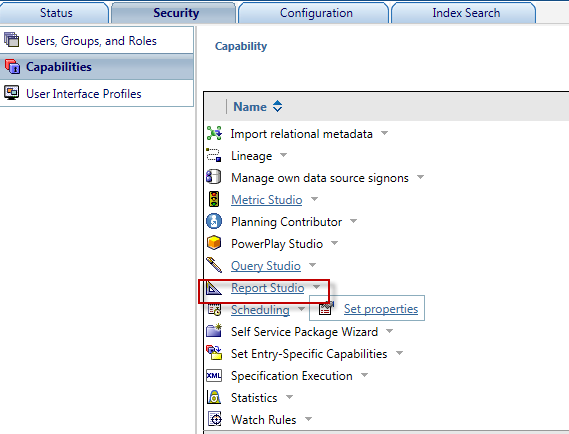Open the Report Studio link
Image resolution: width=569 pixels, height=434 pixels.
coord(267,288)
